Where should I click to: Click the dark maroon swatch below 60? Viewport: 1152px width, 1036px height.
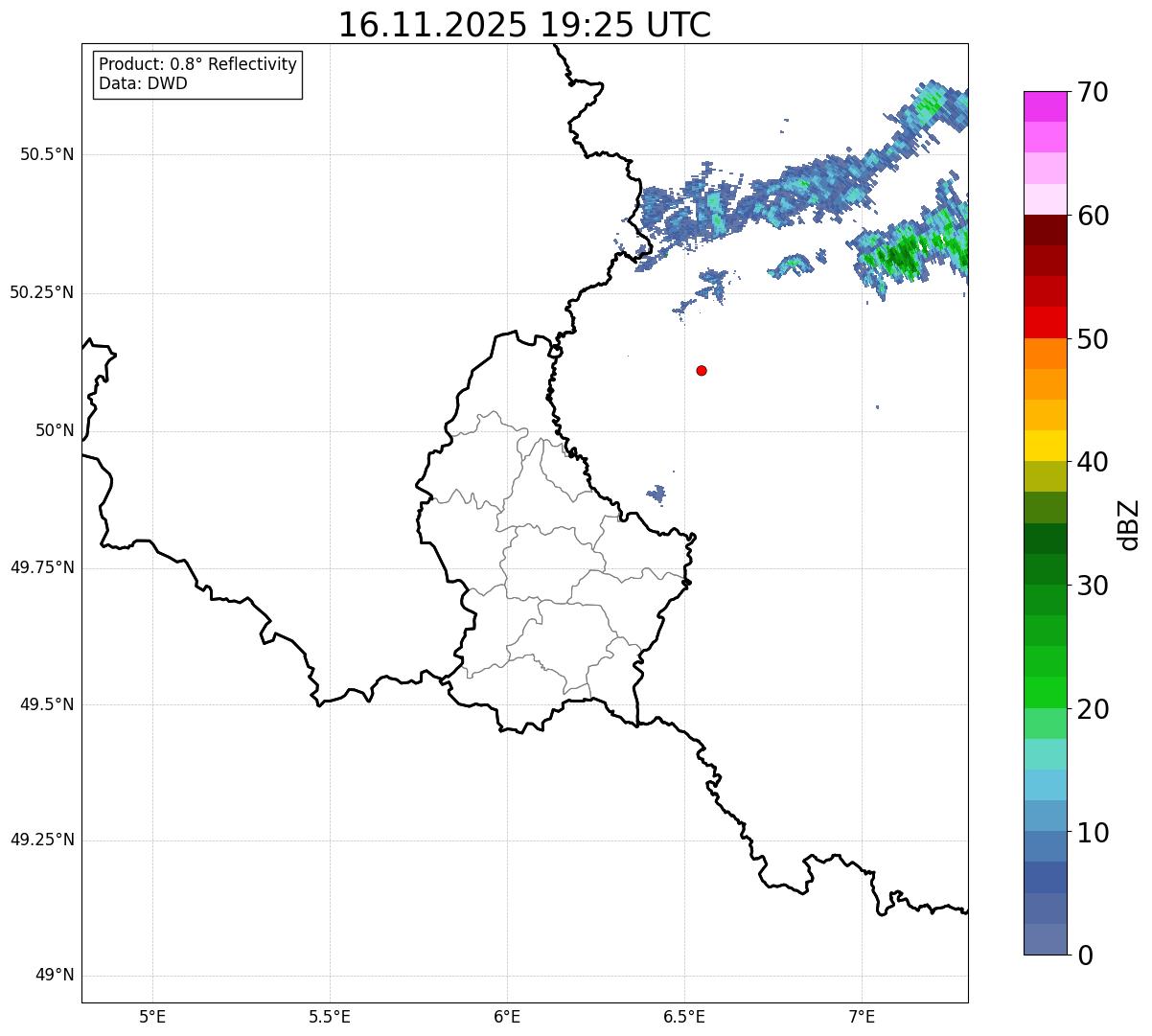[x=1045, y=230]
